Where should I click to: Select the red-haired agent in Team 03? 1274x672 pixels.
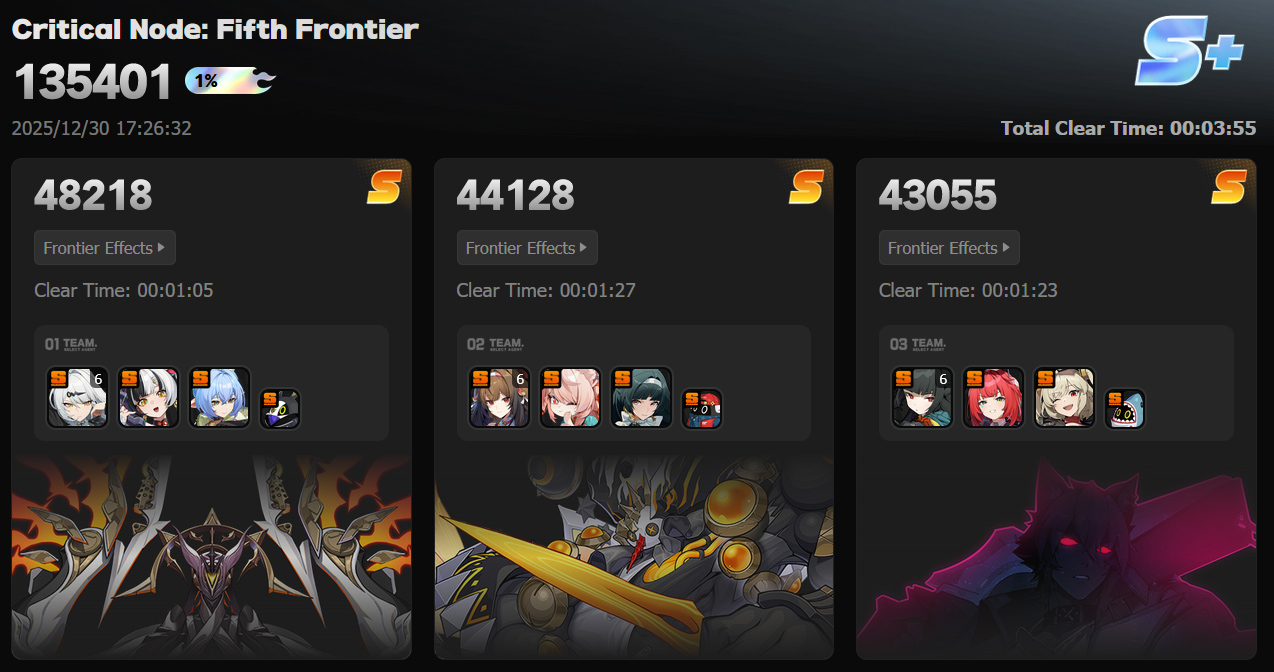pyautogui.click(x=992, y=397)
